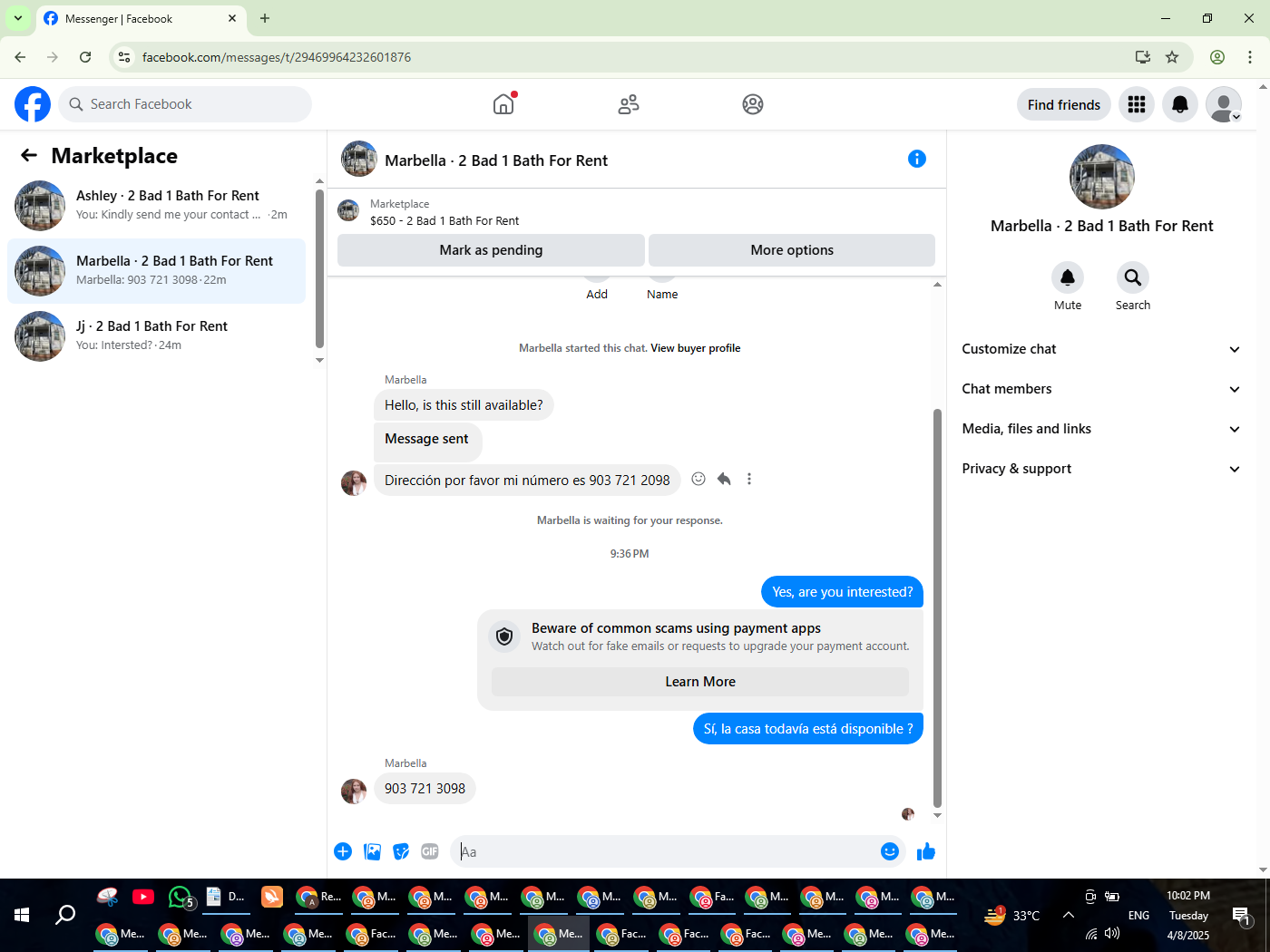Viewport: 1270px width, 952px height.
Task: Open emoji picker in message box
Action: click(x=890, y=851)
